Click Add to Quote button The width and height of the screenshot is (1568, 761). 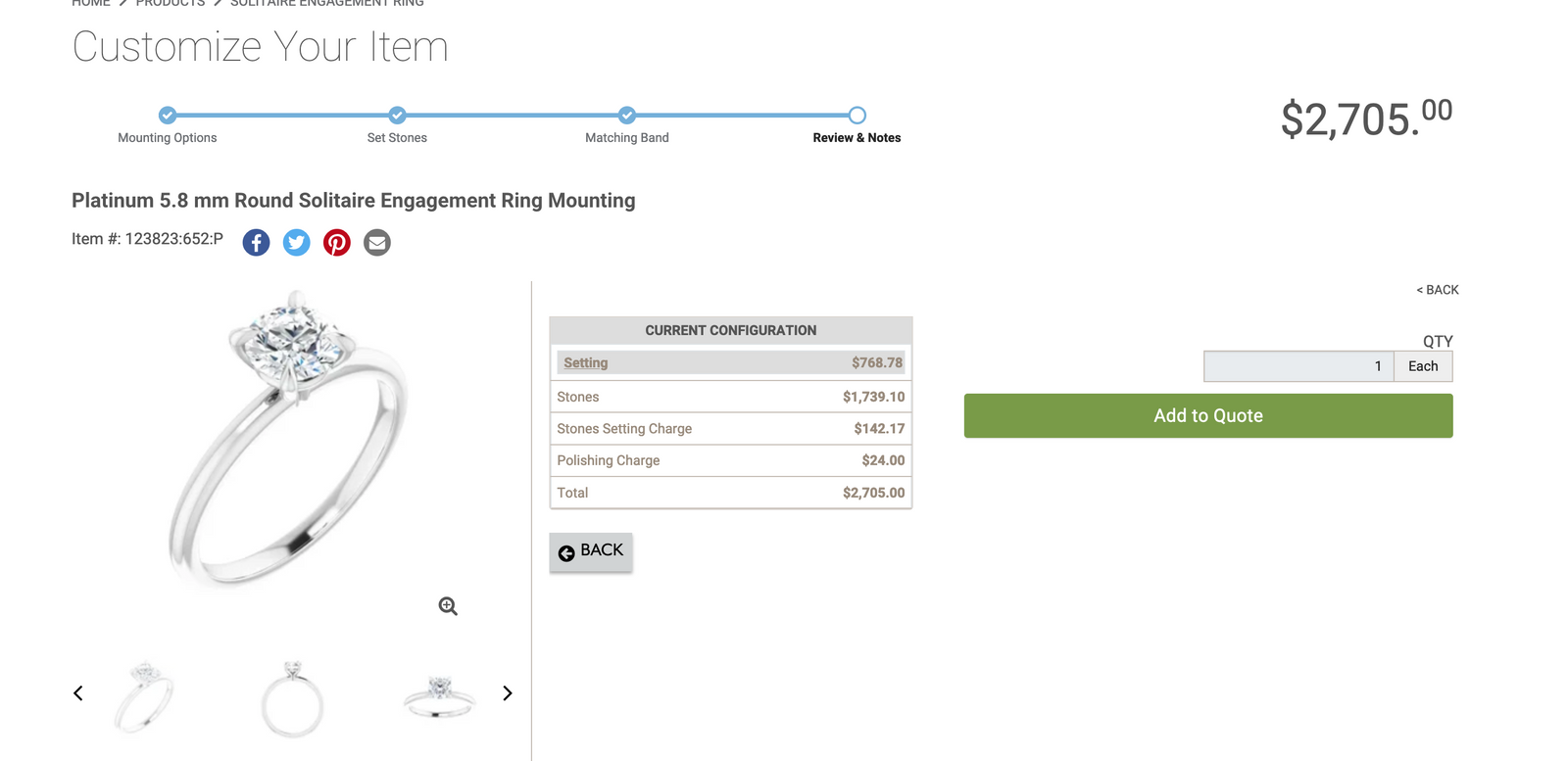(1207, 415)
